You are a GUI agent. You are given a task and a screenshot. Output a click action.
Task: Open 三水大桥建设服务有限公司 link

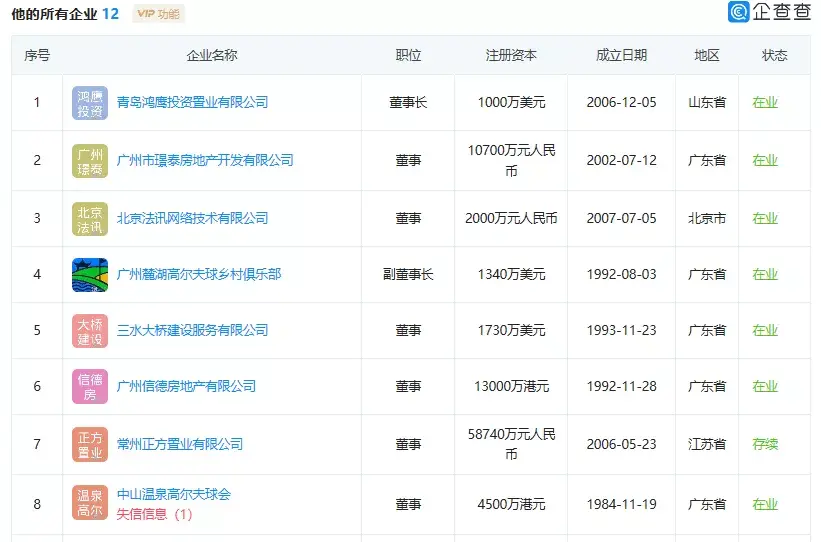coord(192,330)
